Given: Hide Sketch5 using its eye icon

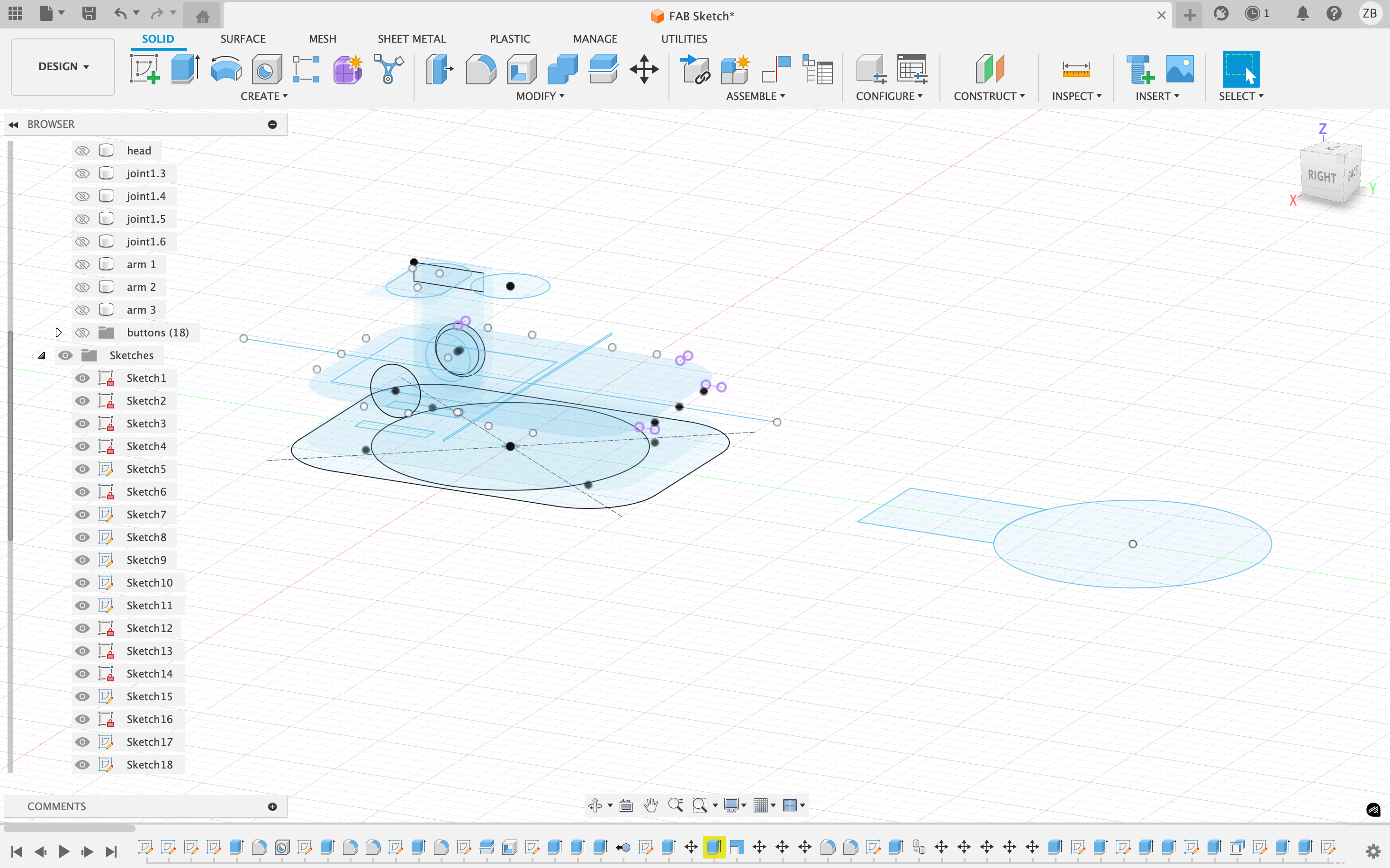Looking at the screenshot, I should pos(82,469).
